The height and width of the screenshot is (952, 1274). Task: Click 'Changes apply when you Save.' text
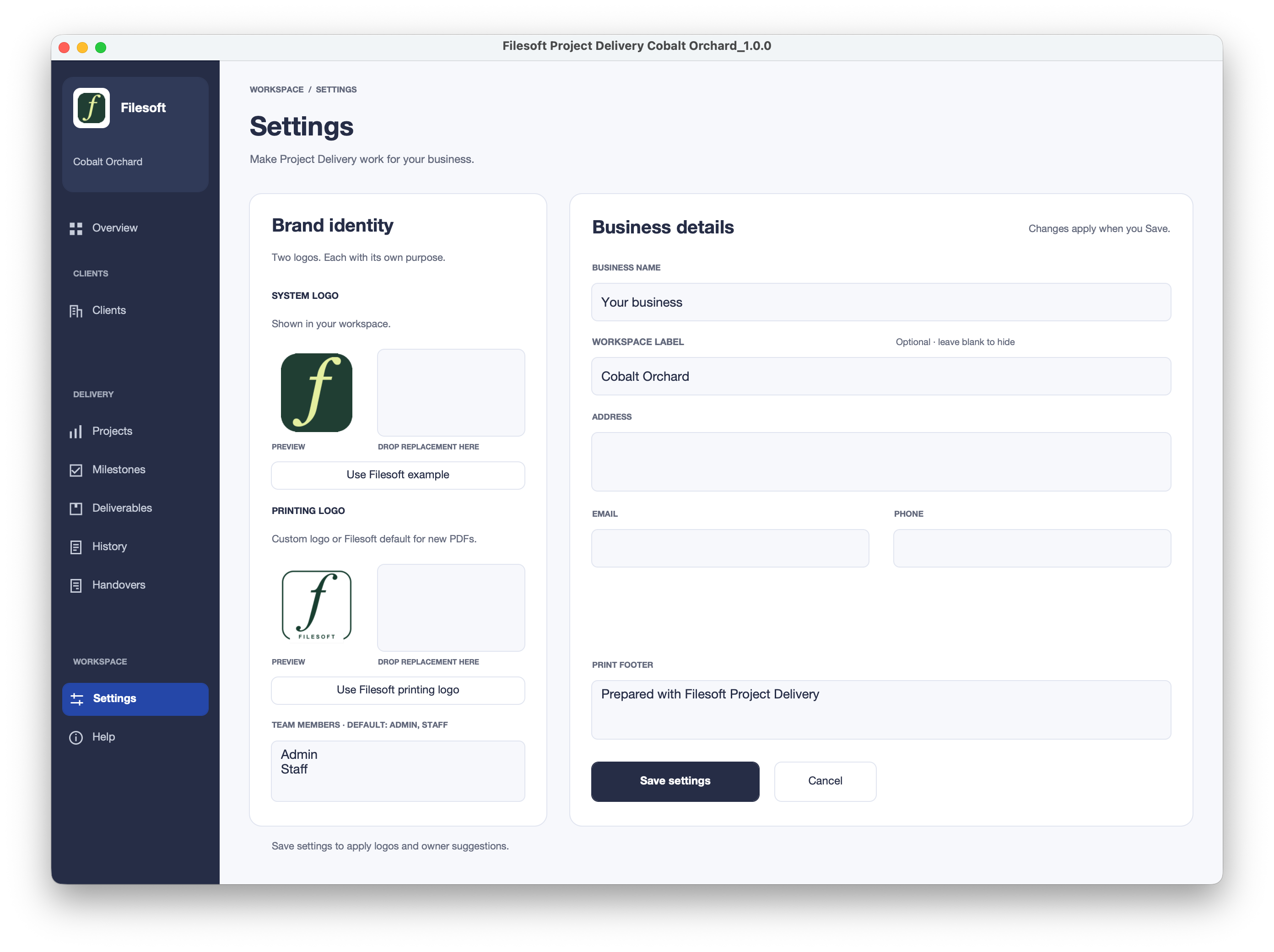pyautogui.click(x=1099, y=229)
